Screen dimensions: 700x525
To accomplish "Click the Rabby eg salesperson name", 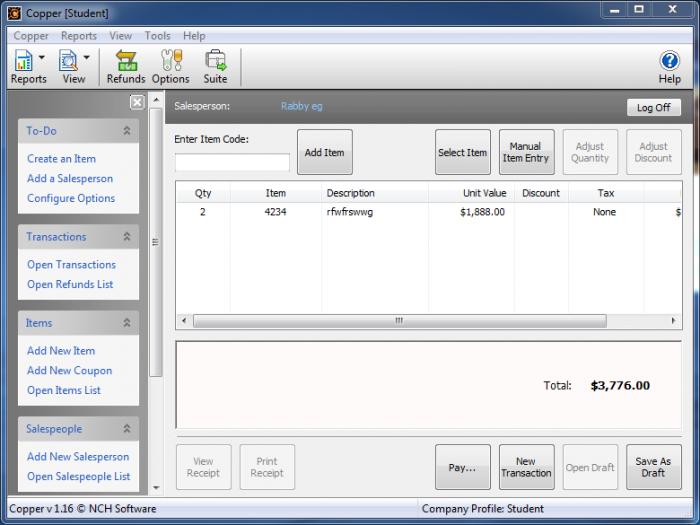I will pyautogui.click(x=302, y=106).
